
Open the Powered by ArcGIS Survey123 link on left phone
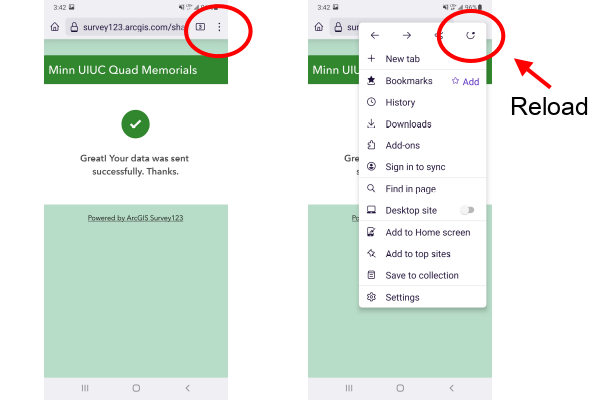click(x=135, y=218)
